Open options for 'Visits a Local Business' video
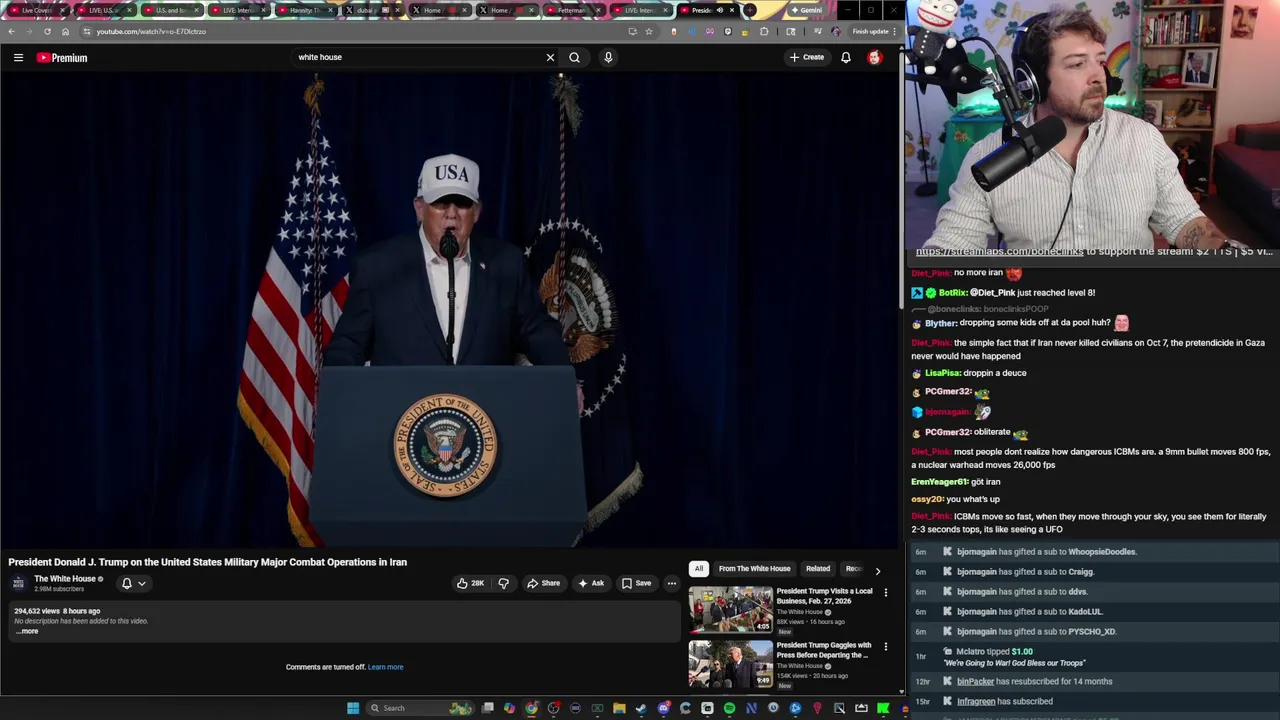This screenshot has height=720, width=1280. tap(885, 593)
